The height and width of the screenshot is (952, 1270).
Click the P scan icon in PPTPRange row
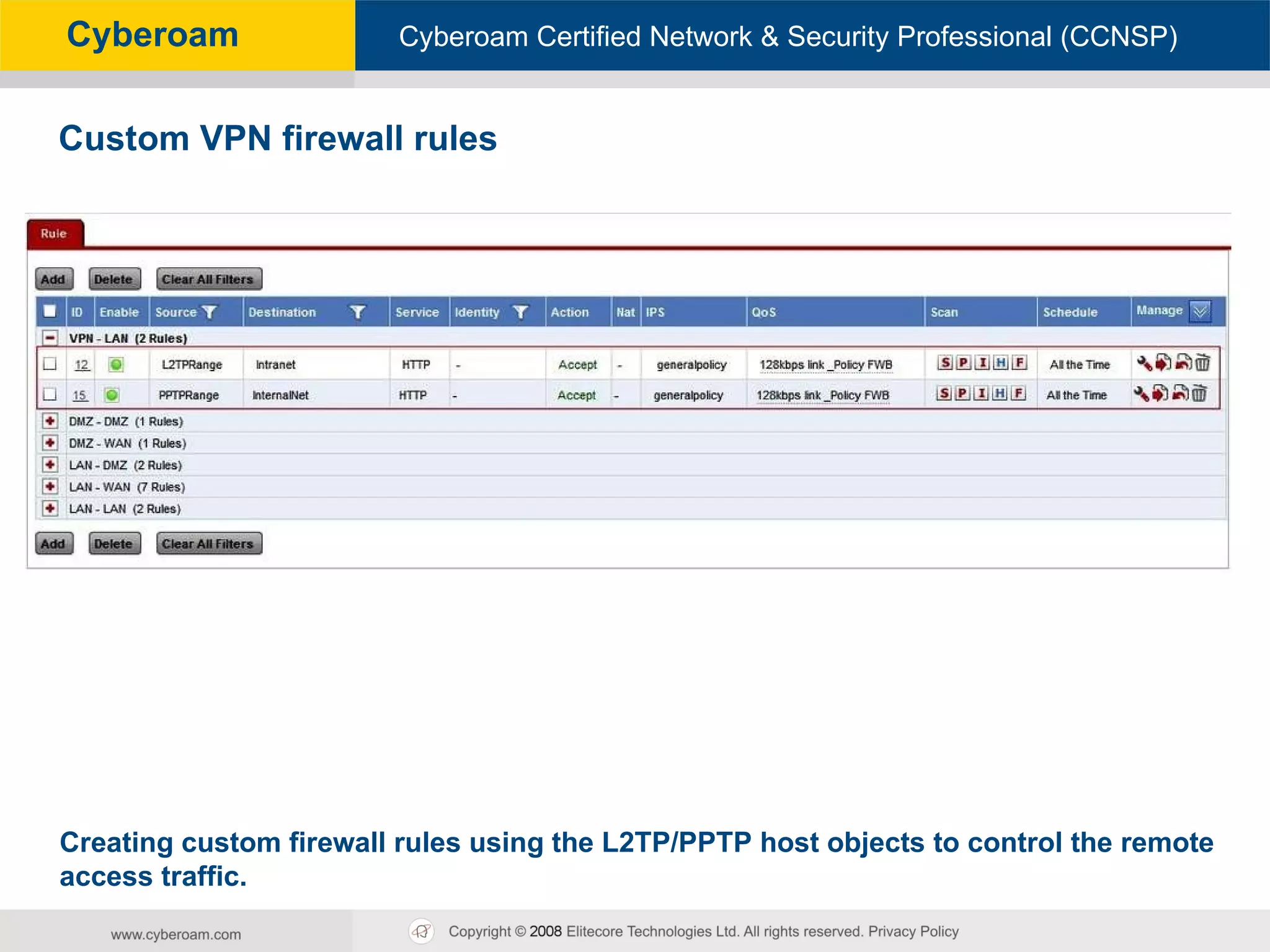point(962,393)
